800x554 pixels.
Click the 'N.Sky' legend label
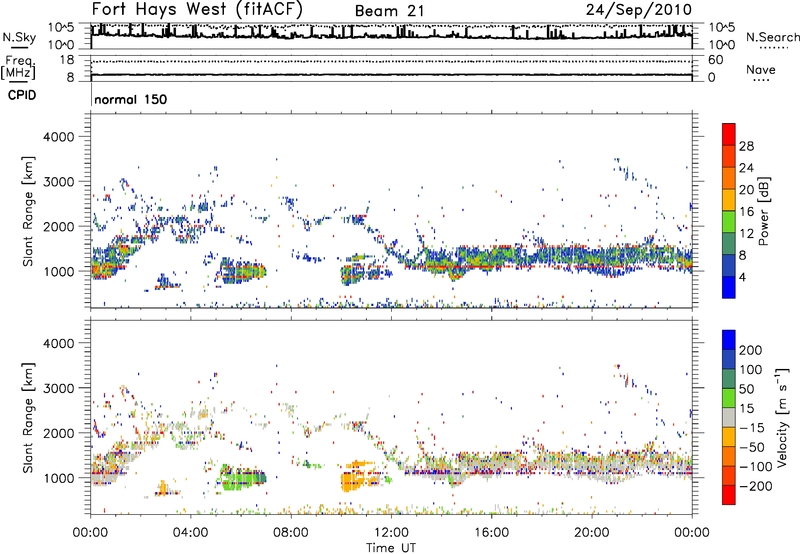(x=19, y=37)
